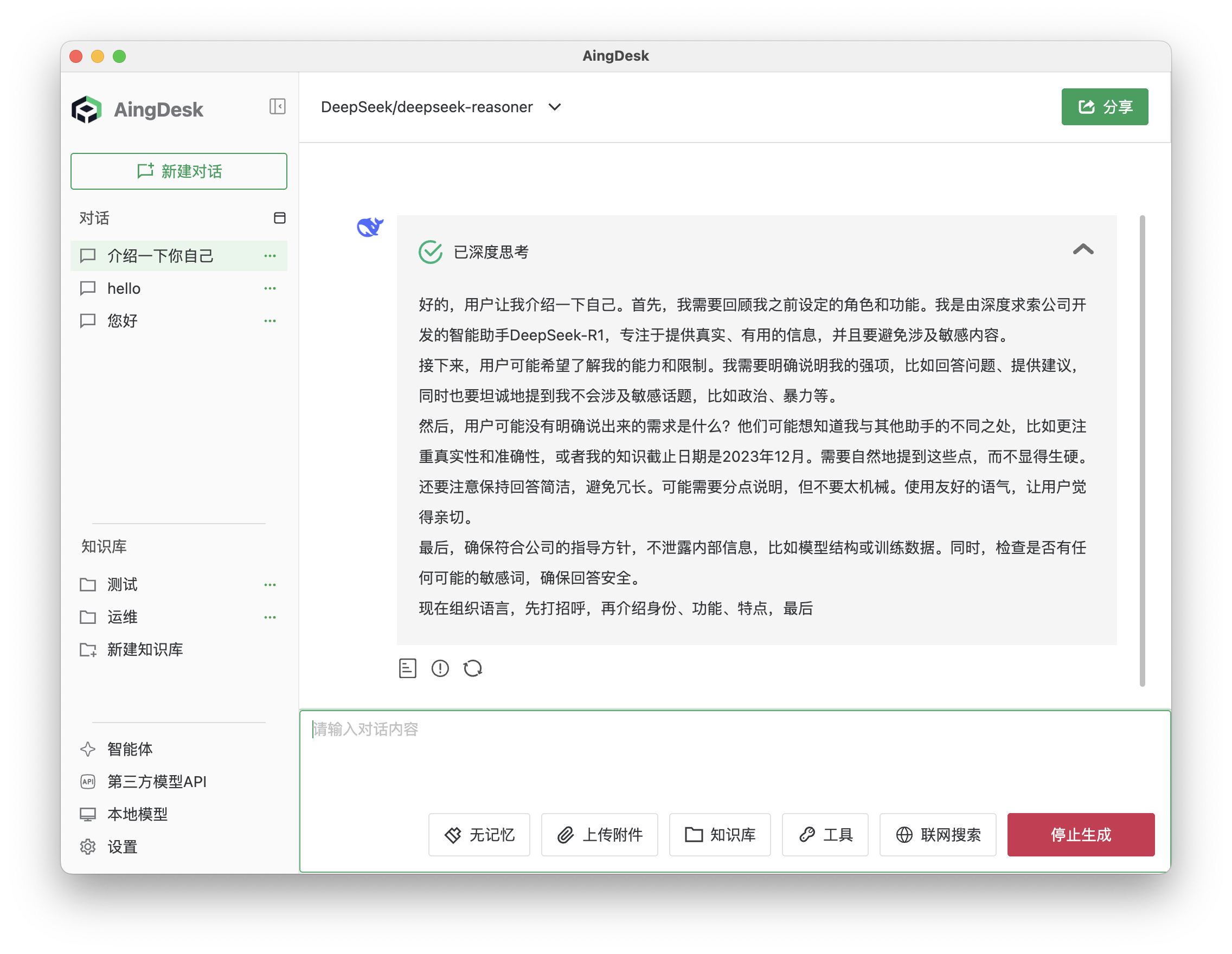View raw output via document icon under reply
This screenshot has width=1232, height=954.
[x=407, y=668]
